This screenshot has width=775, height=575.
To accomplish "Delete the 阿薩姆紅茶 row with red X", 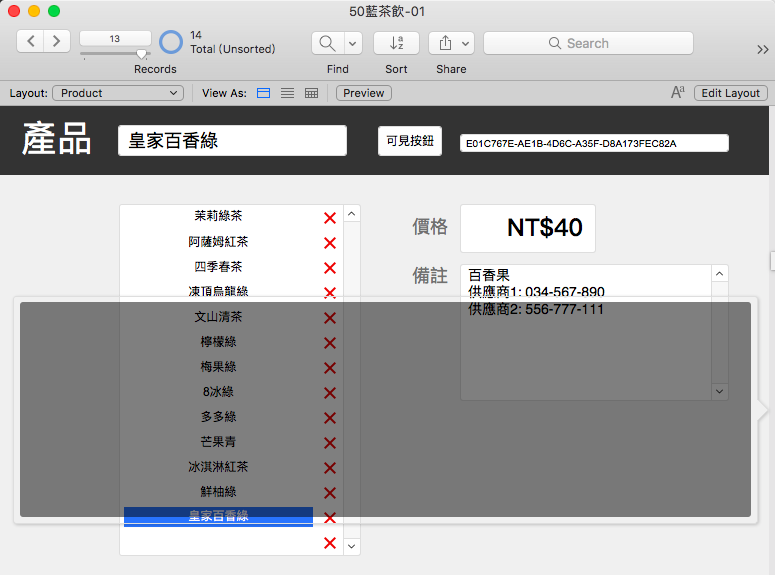I will [330, 243].
